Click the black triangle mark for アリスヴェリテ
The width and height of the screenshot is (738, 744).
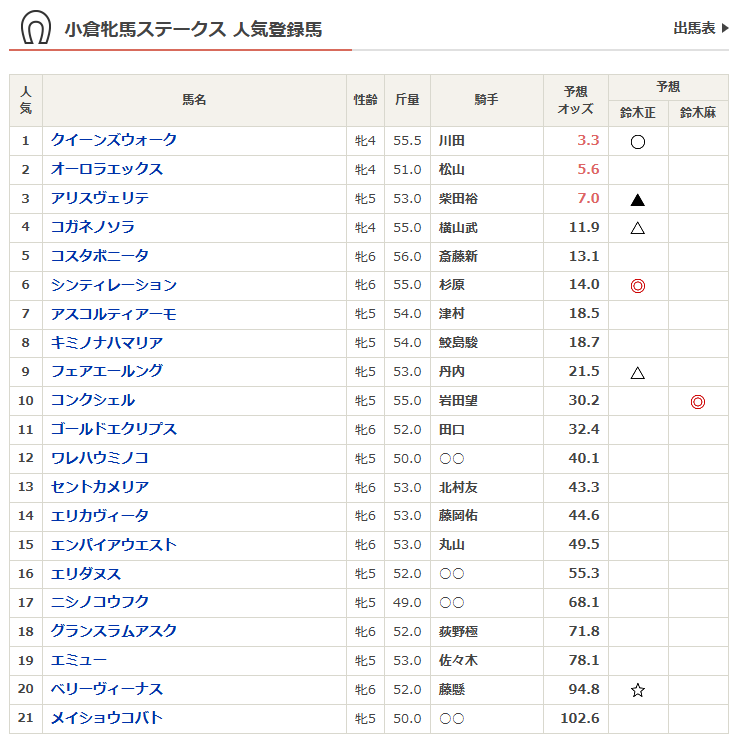click(638, 199)
